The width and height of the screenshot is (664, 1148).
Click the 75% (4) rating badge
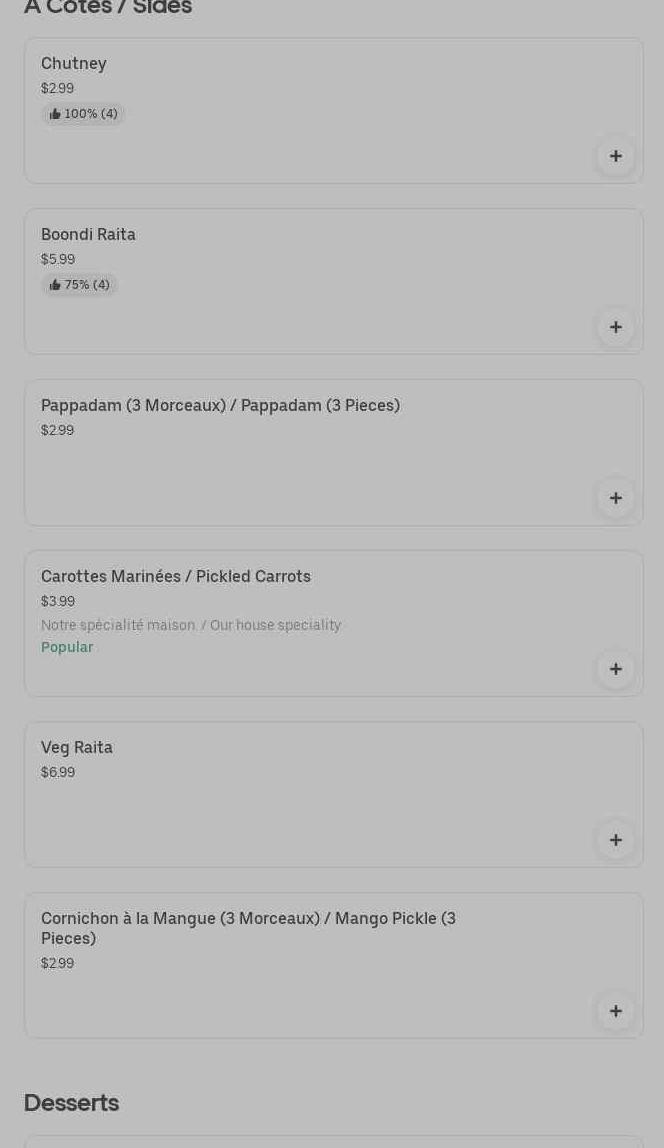coord(80,285)
